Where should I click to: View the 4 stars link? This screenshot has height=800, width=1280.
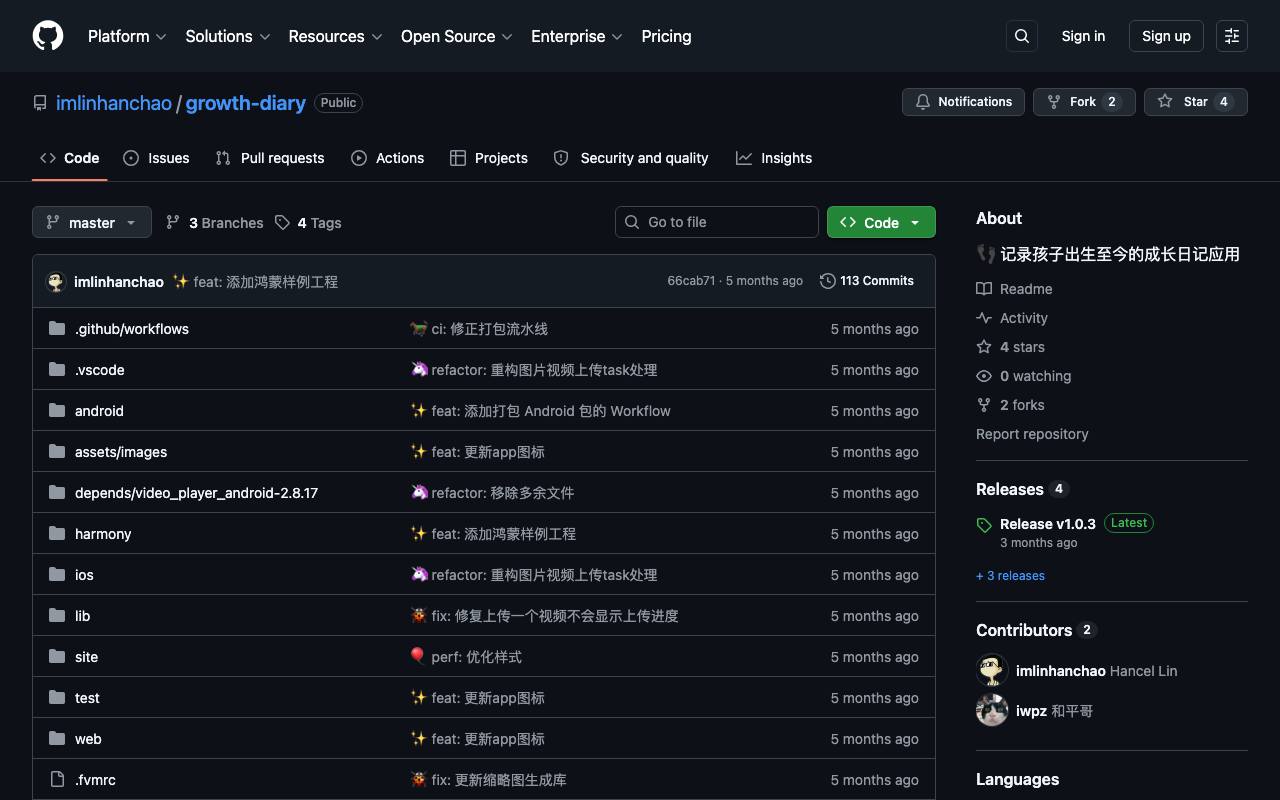click(x=1010, y=347)
